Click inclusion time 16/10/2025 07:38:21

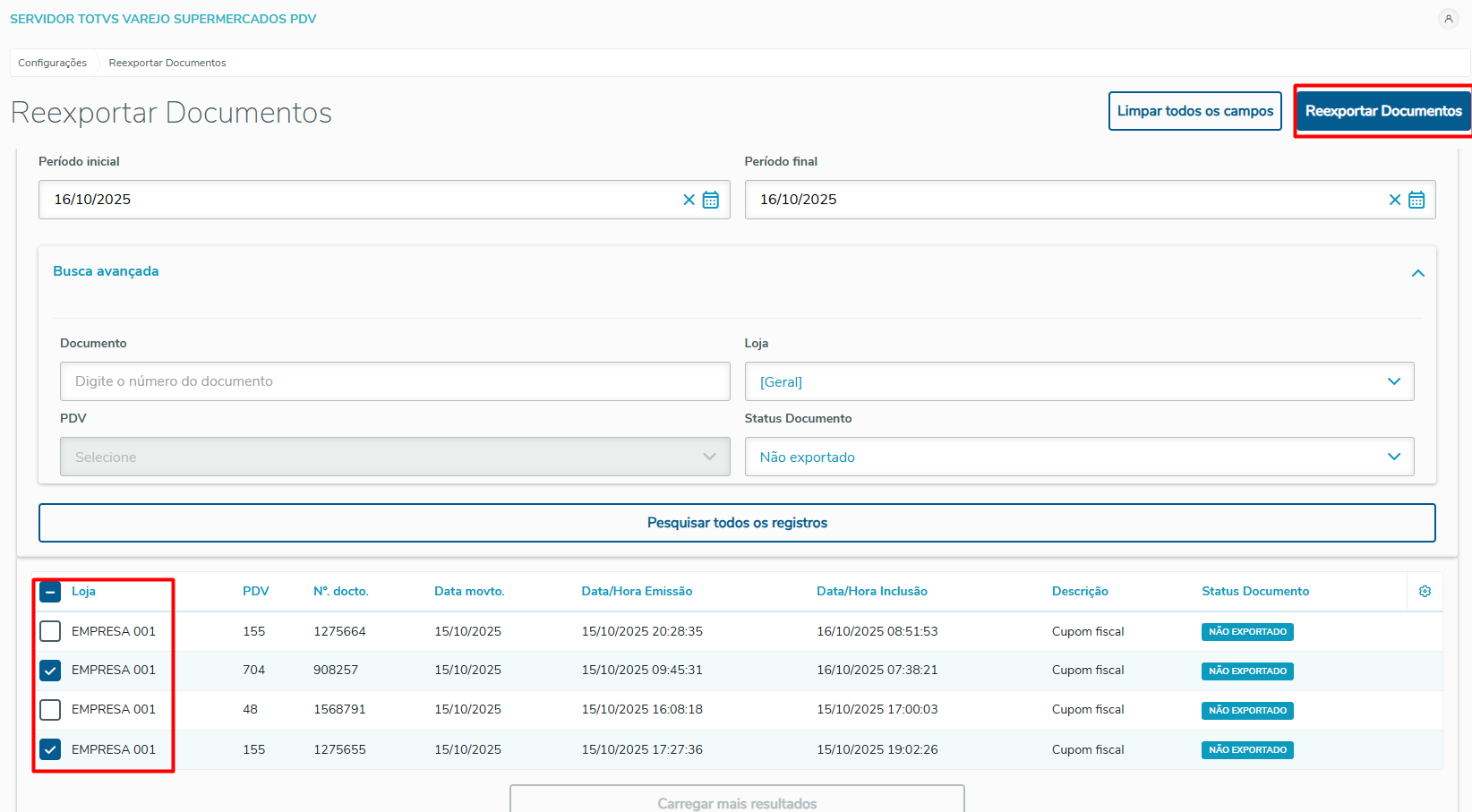click(x=877, y=670)
